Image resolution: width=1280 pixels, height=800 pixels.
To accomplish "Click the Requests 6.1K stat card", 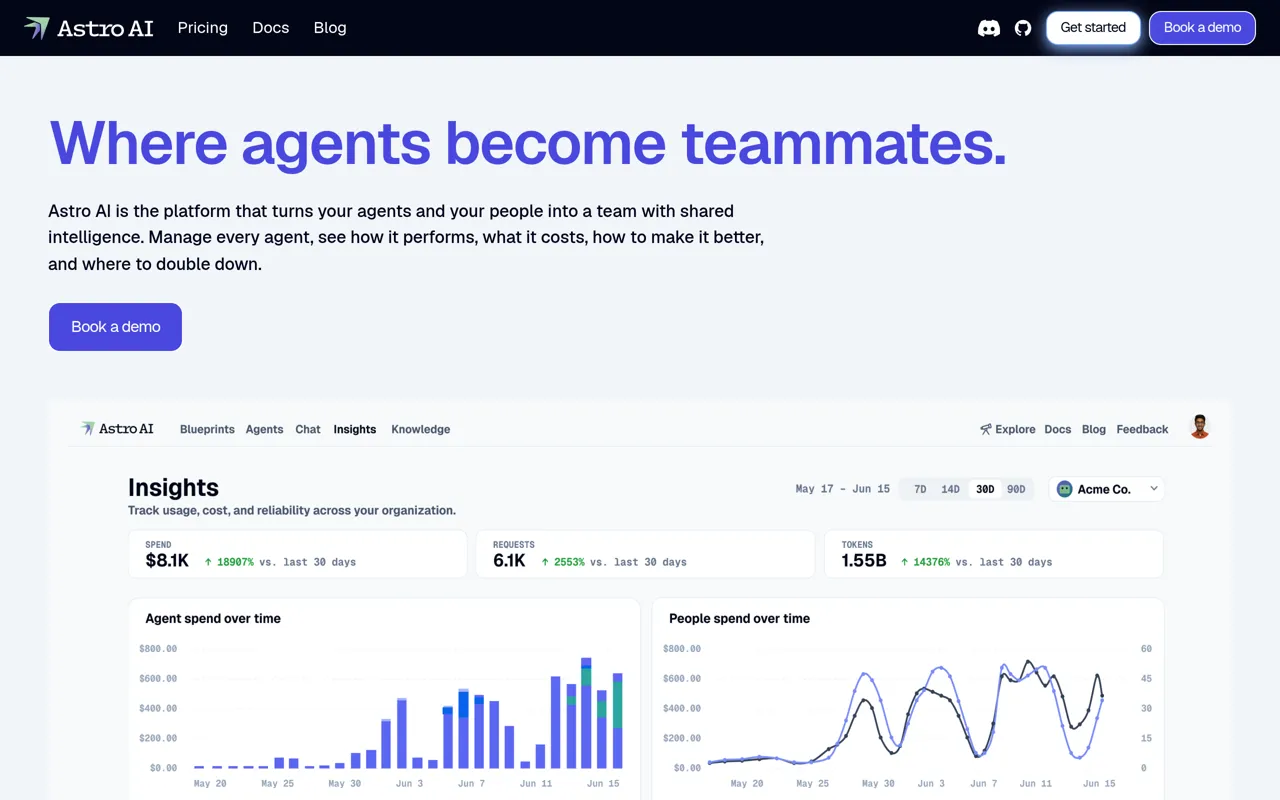I will click(x=645, y=554).
